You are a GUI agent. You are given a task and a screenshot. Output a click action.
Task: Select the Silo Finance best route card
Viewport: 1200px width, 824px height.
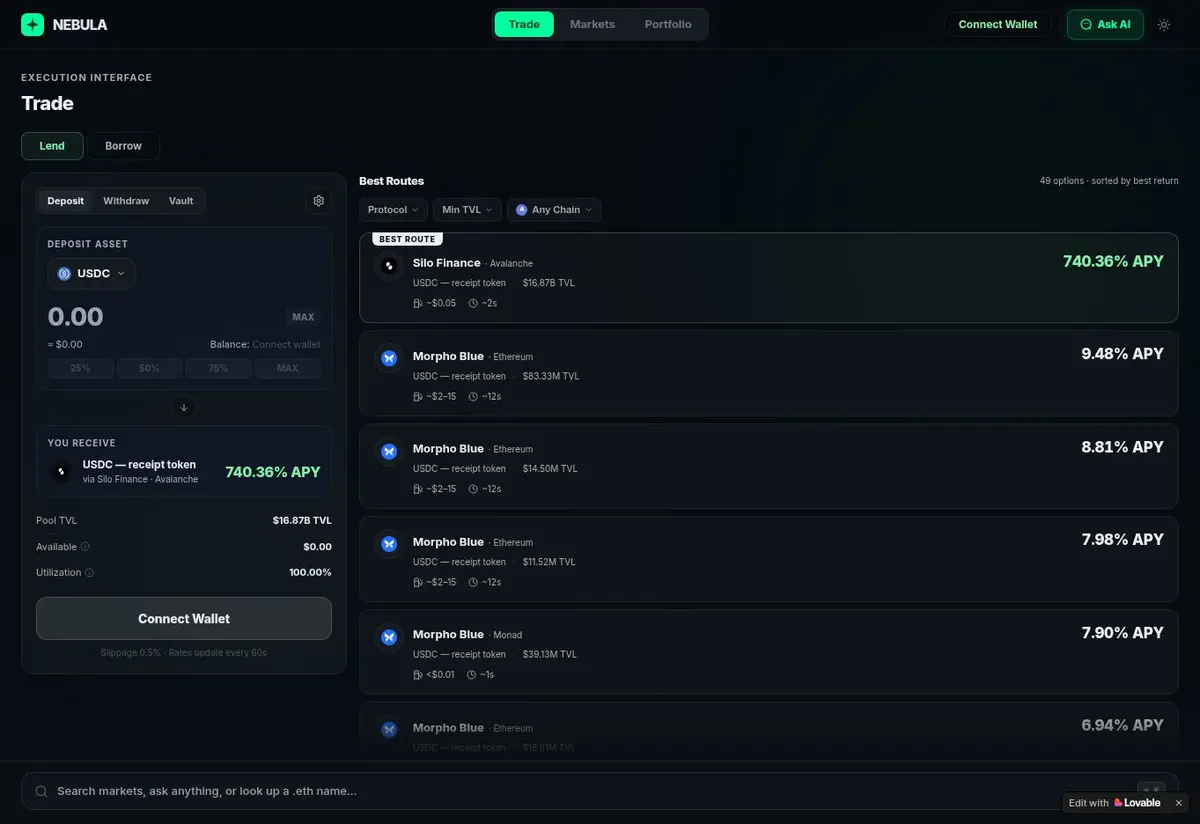769,278
